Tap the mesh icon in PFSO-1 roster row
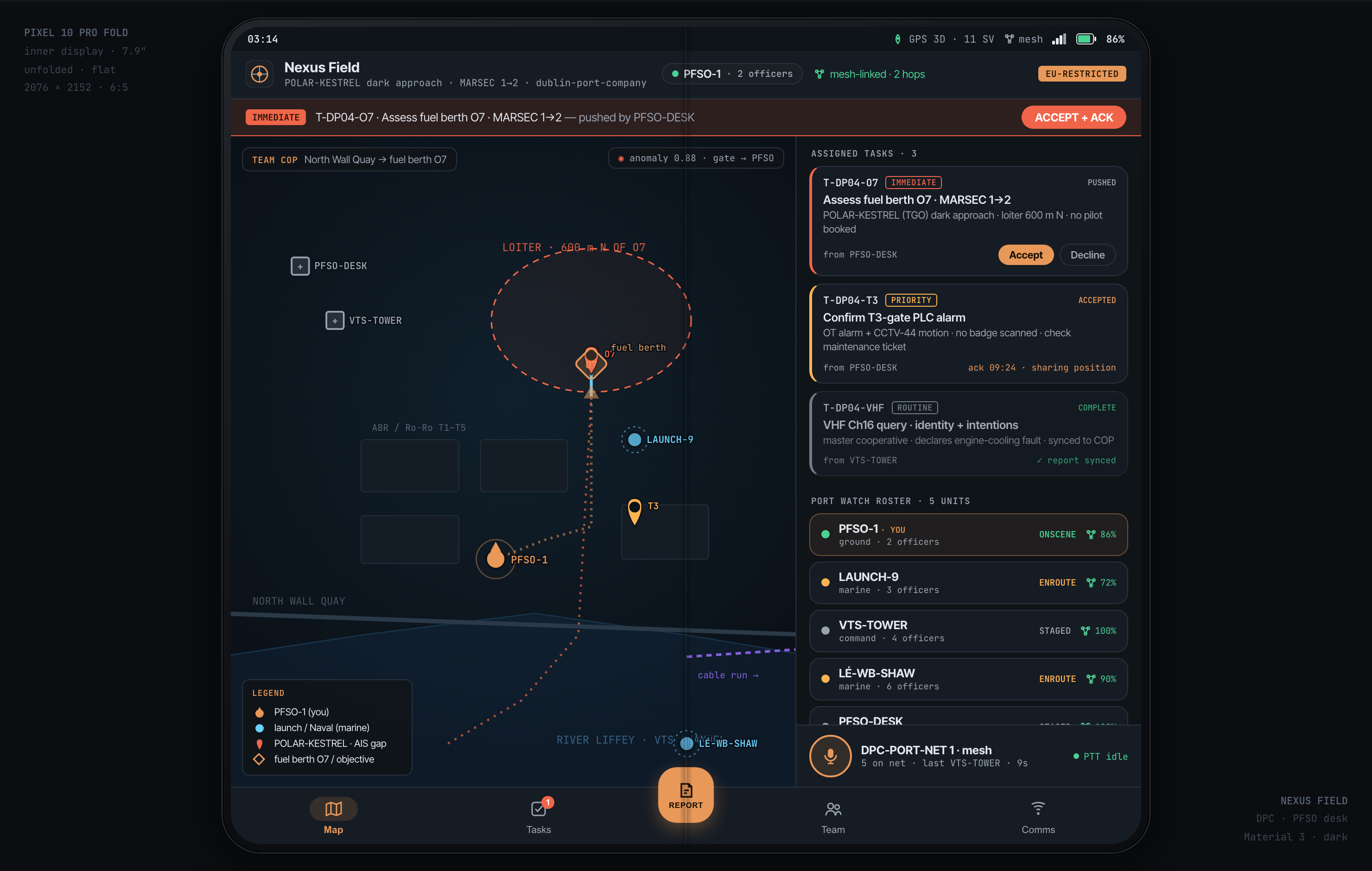The height and width of the screenshot is (871, 1372). (1091, 534)
